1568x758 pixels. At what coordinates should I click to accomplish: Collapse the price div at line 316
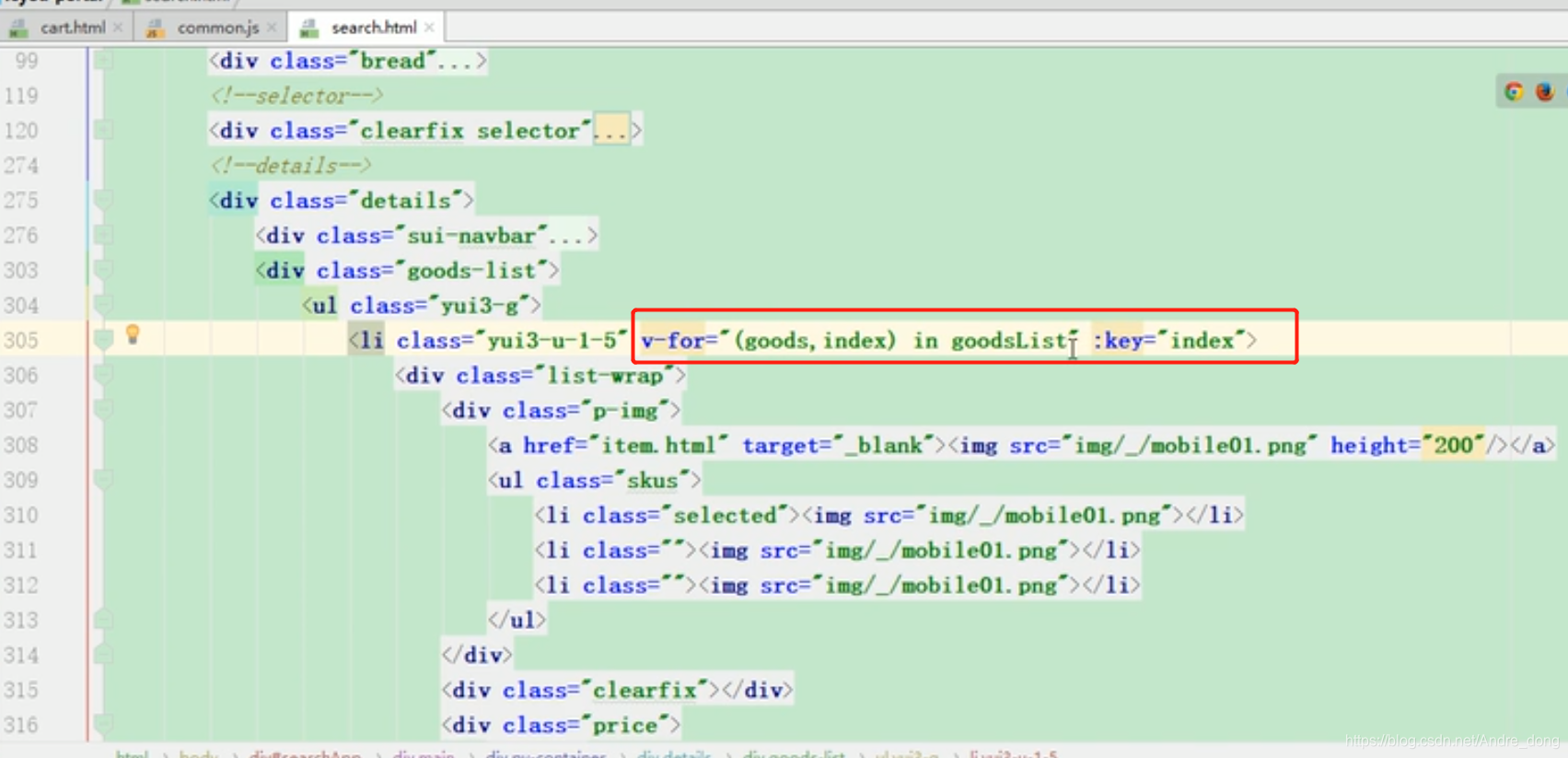(x=104, y=726)
